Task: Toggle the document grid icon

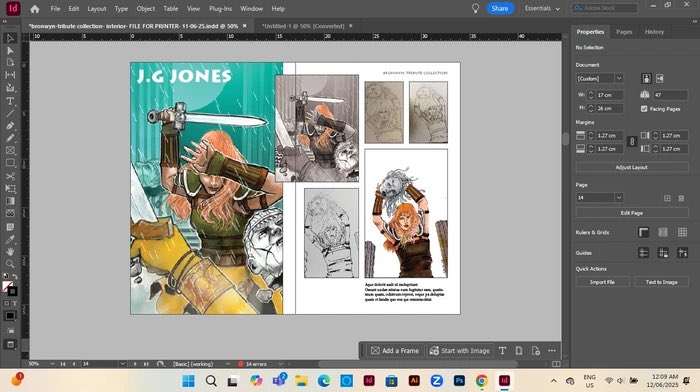Action: coord(683,232)
